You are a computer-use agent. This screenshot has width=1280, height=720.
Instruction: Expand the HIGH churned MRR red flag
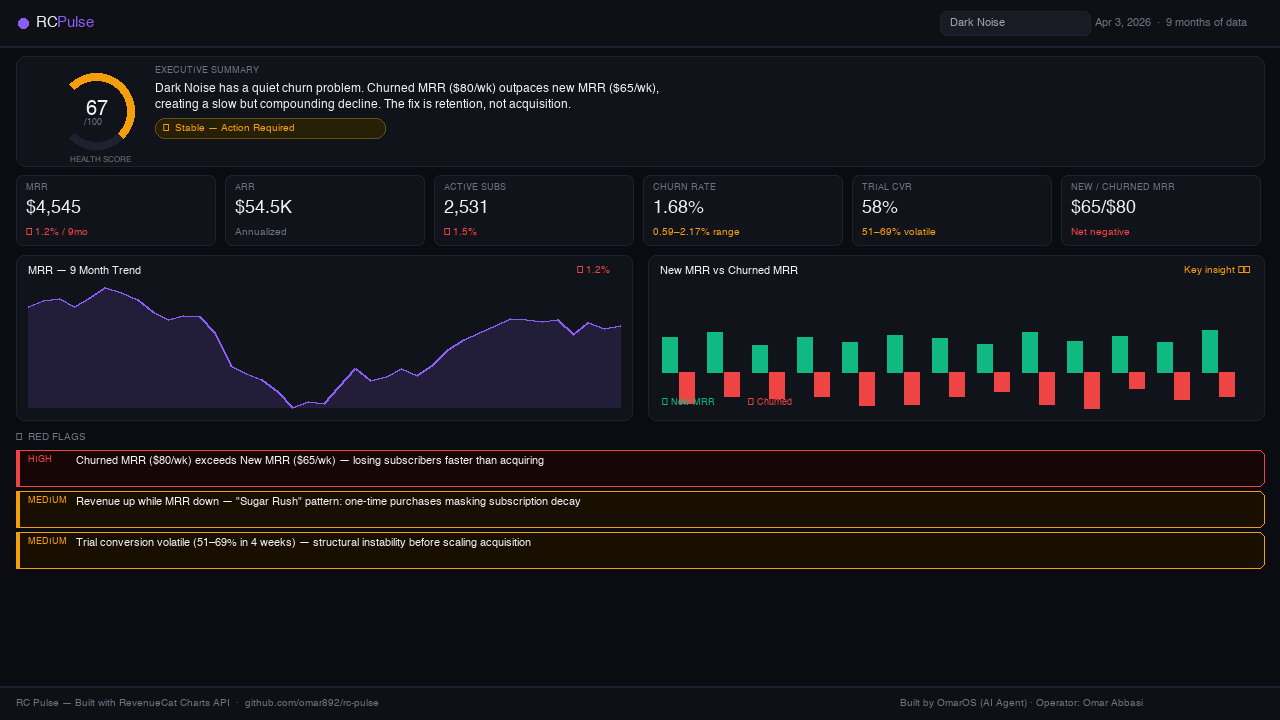640,461
